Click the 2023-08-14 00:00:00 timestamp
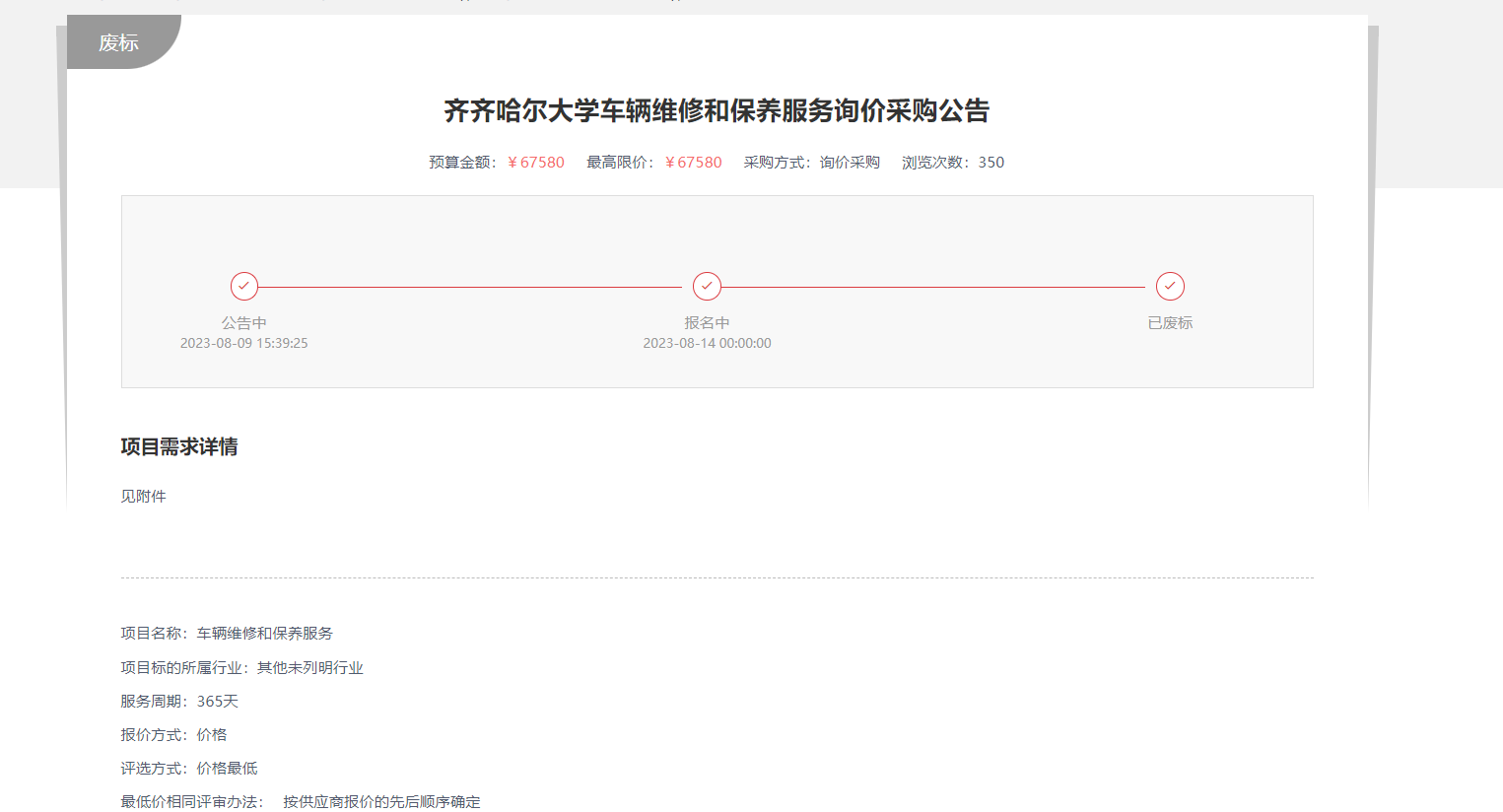This screenshot has height=812, width=1503. 707,343
